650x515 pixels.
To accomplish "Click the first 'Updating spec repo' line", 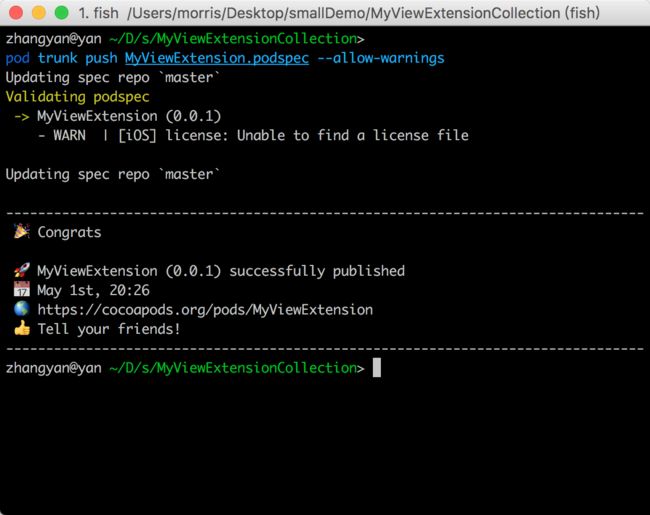I will click(113, 78).
